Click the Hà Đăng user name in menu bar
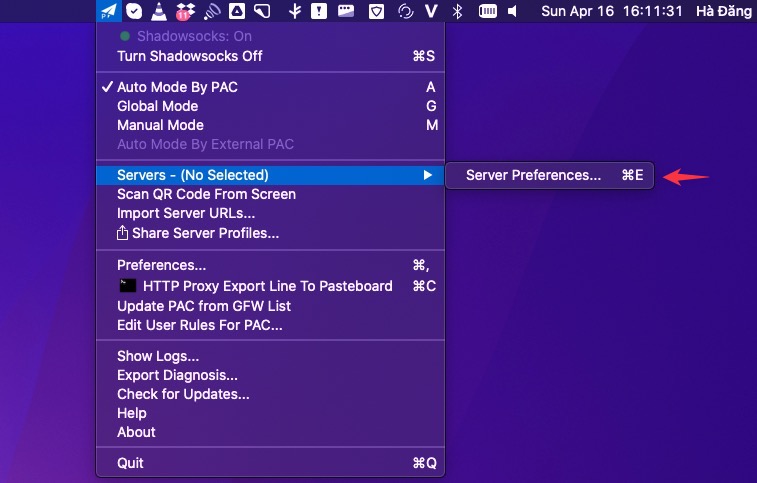This screenshot has height=483, width=757. click(724, 11)
